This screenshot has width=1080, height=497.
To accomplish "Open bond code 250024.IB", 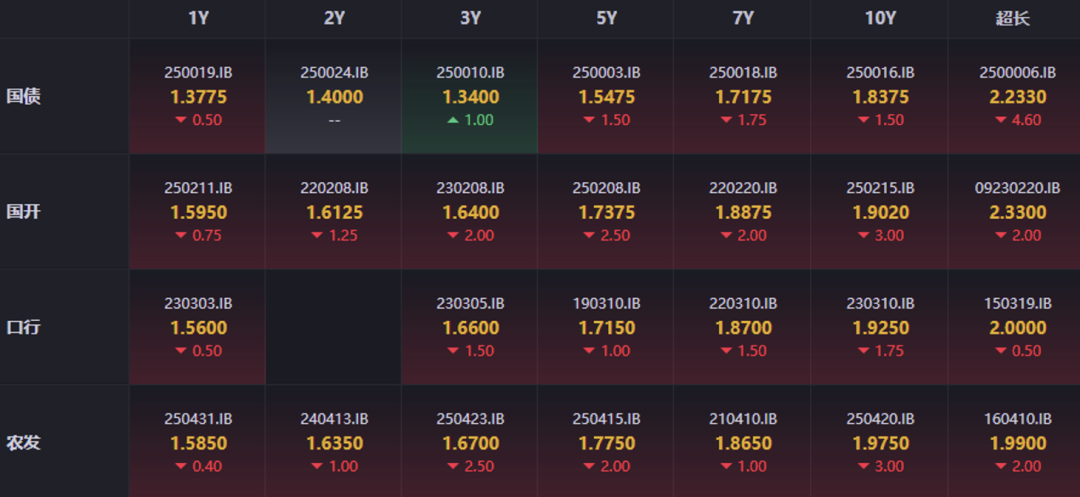I will 334,72.
